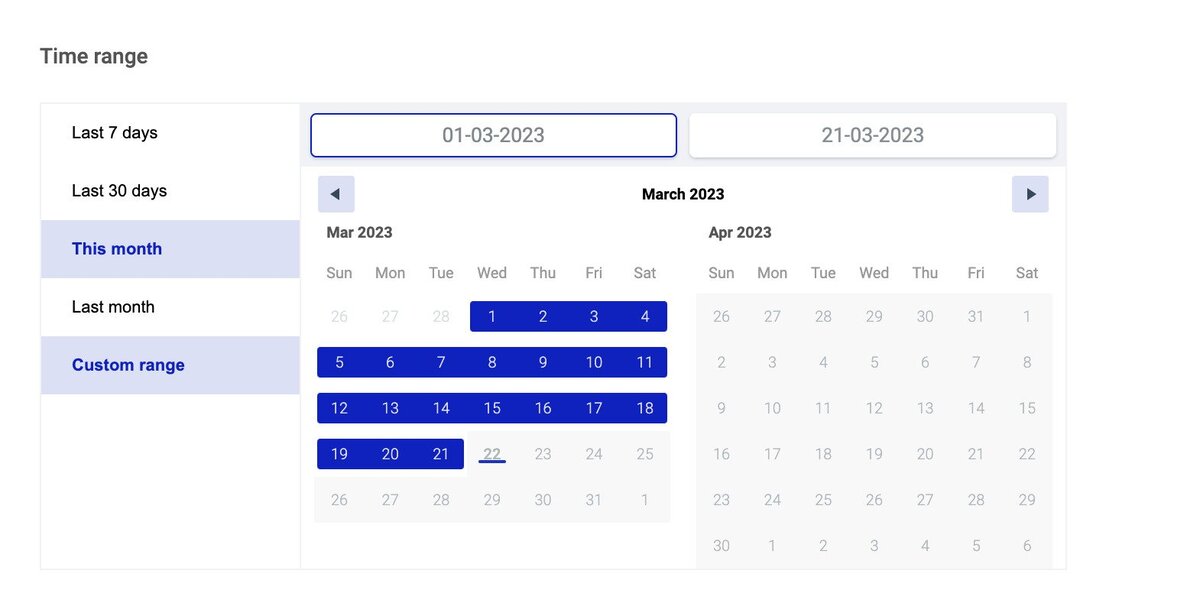Focus the start date field 01-03-2023
The width and height of the screenshot is (1200, 616).
click(493, 135)
